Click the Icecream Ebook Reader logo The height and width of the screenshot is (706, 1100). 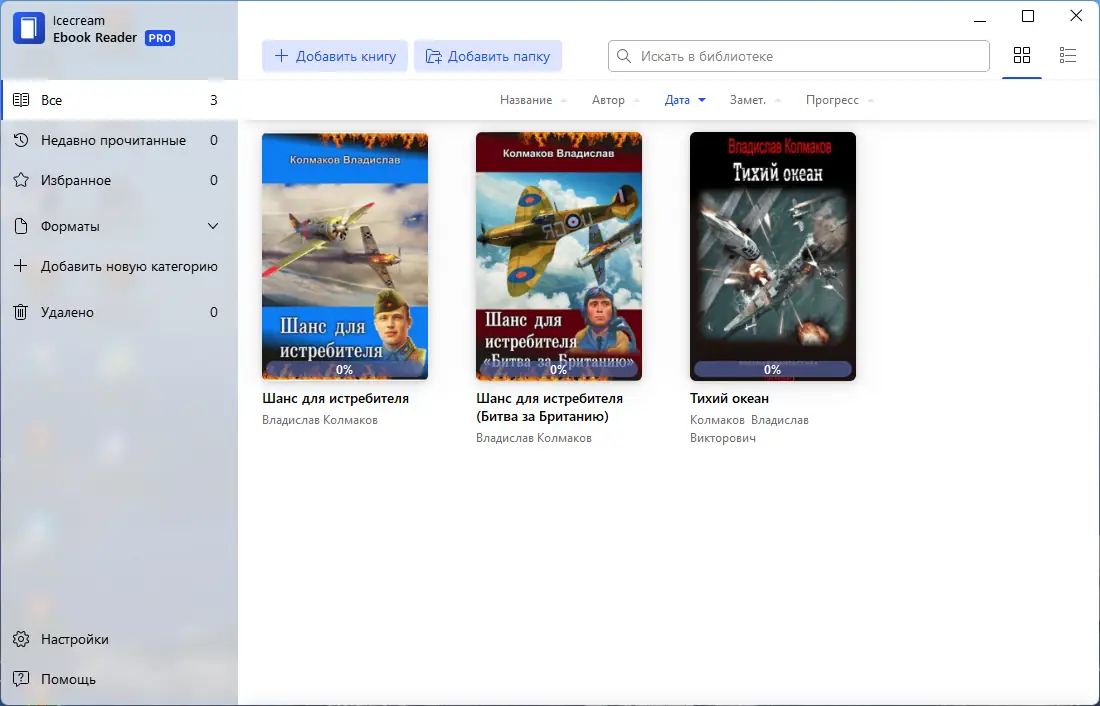[x=30, y=28]
